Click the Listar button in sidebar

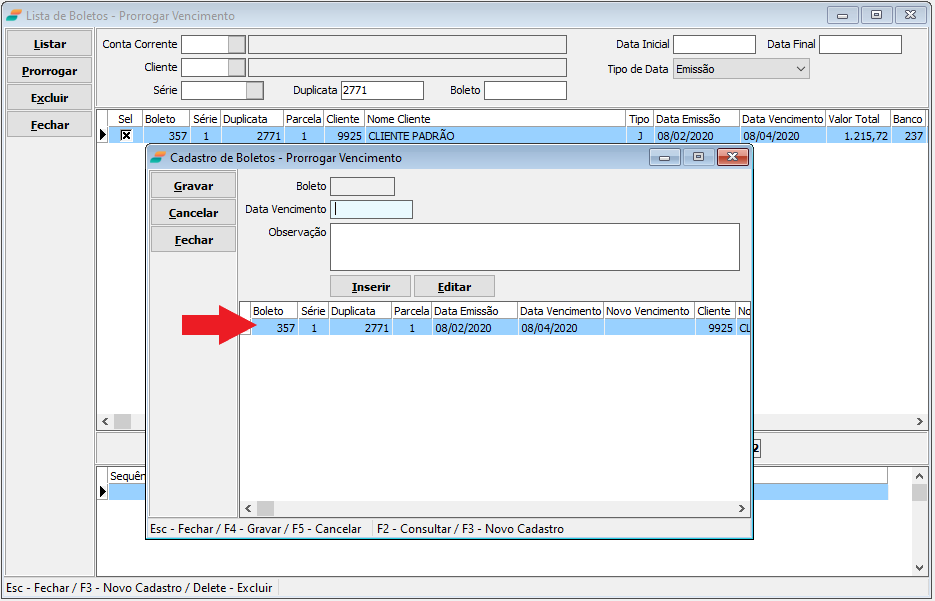pos(49,44)
